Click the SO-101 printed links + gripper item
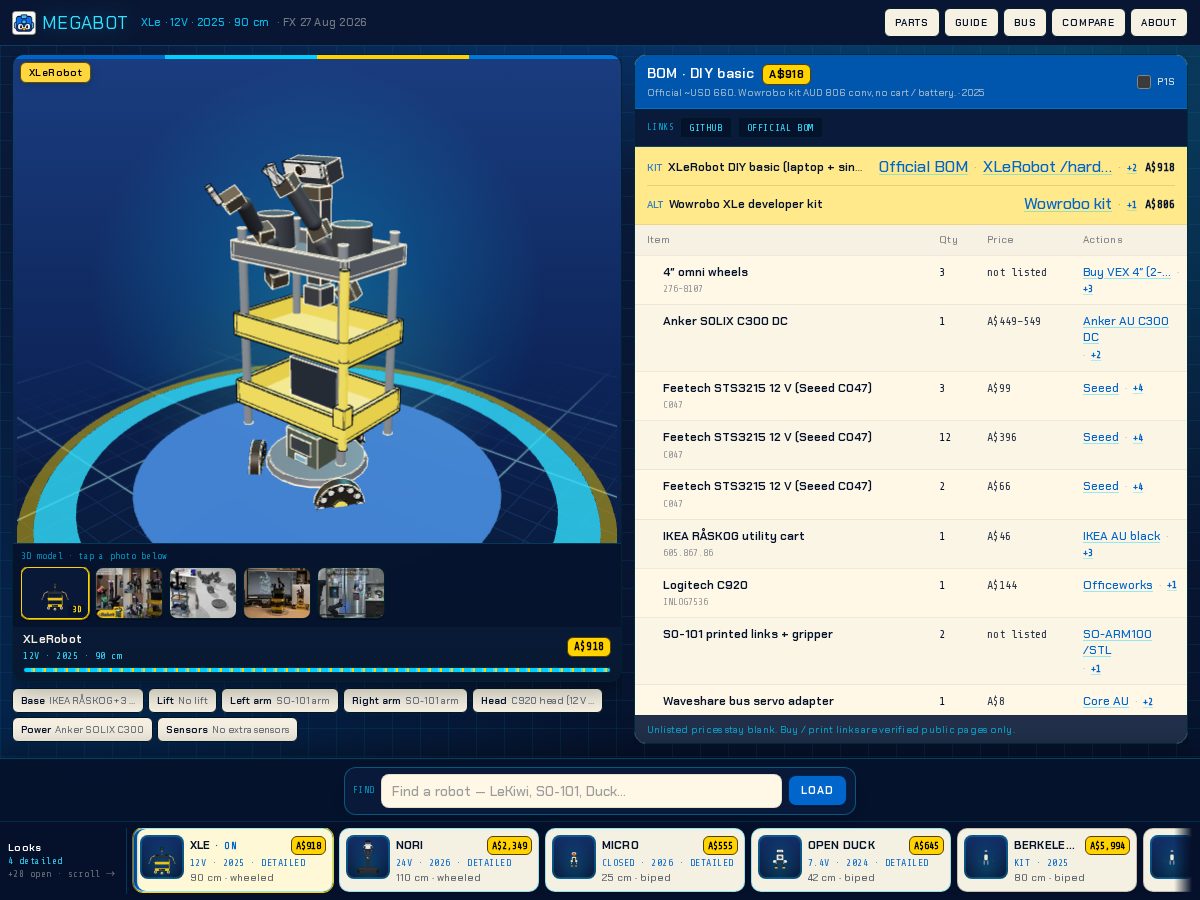 [x=748, y=634]
